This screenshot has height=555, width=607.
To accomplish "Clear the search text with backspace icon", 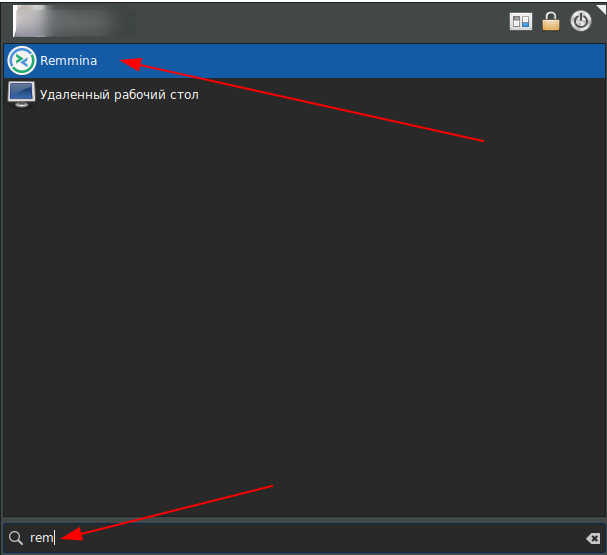I will (x=593, y=538).
